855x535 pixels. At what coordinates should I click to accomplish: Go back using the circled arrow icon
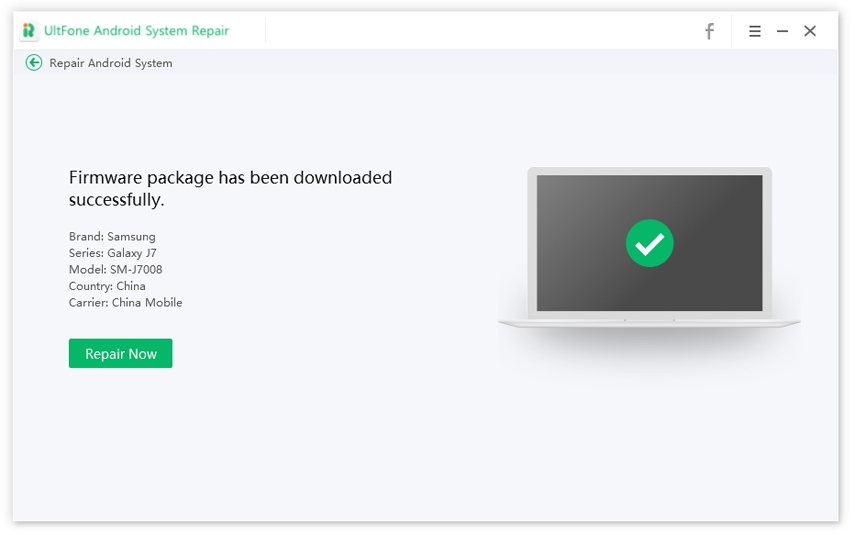(x=34, y=62)
